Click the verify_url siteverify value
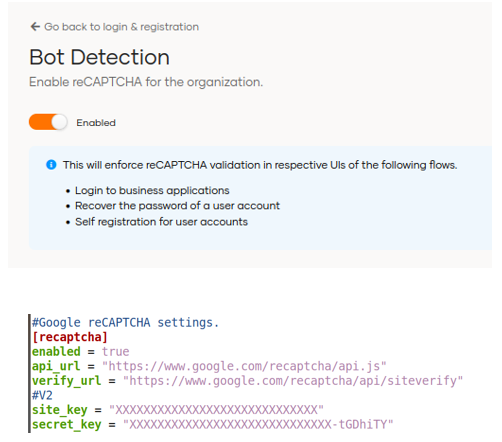Screen dimensions: 502x442 (293, 380)
